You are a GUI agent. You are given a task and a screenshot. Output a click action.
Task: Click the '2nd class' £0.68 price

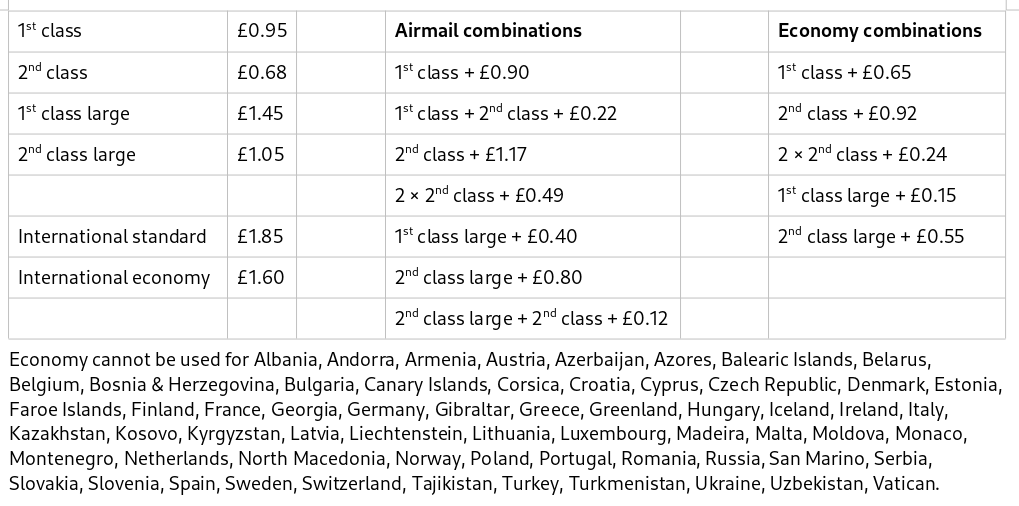click(262, 72)
